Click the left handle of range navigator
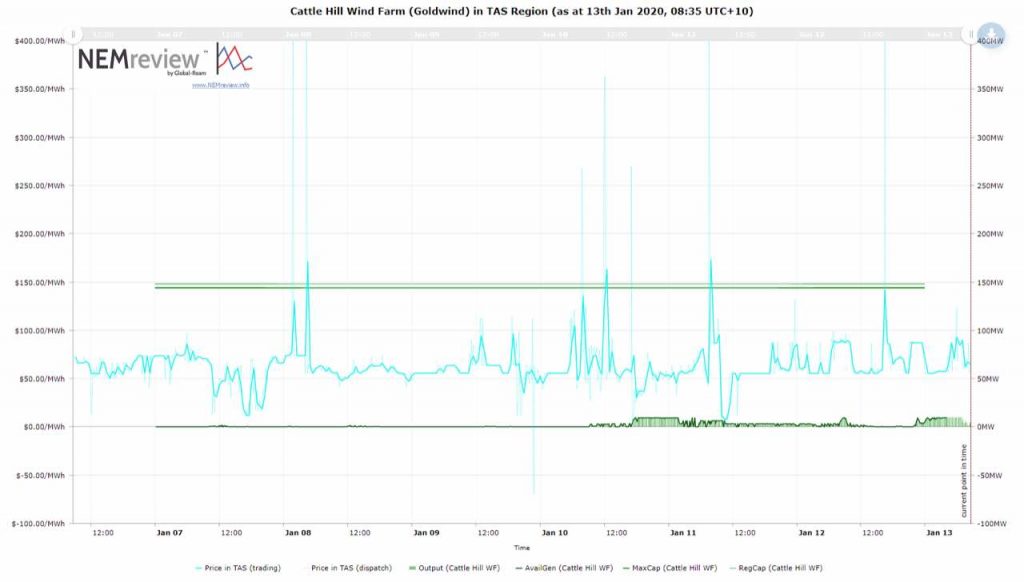This screenshot has width=1024, height=582. click(74, 33)
